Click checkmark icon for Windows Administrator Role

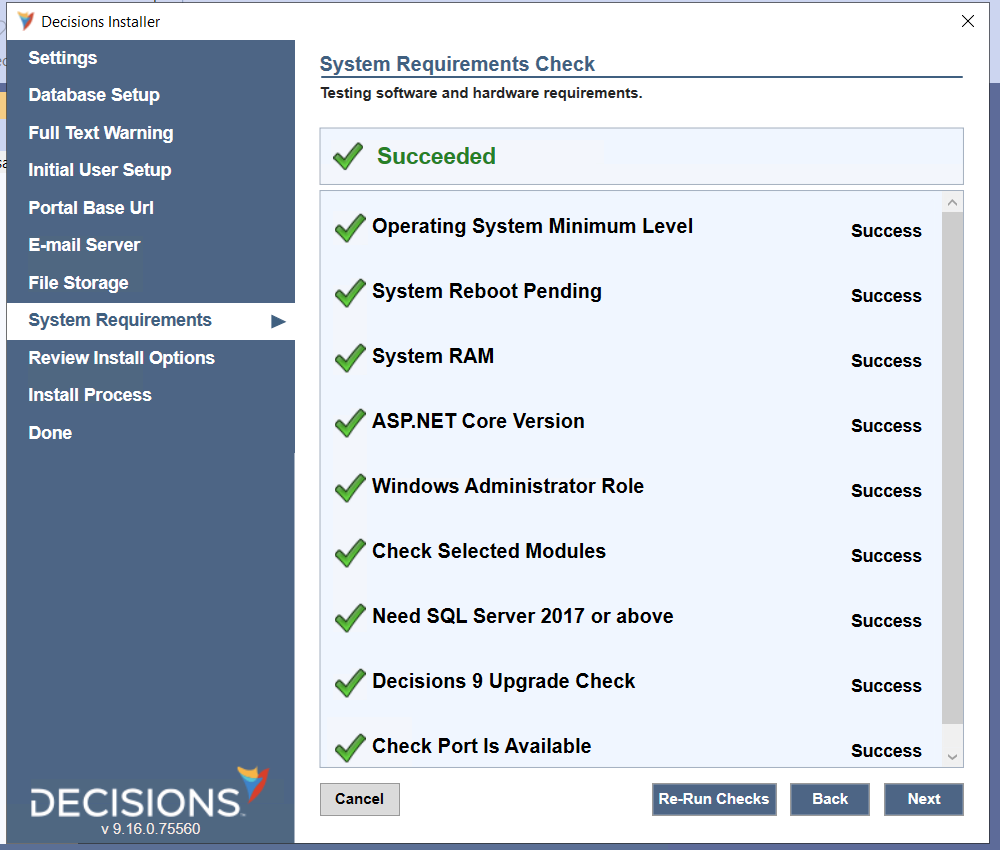[350, 488]
